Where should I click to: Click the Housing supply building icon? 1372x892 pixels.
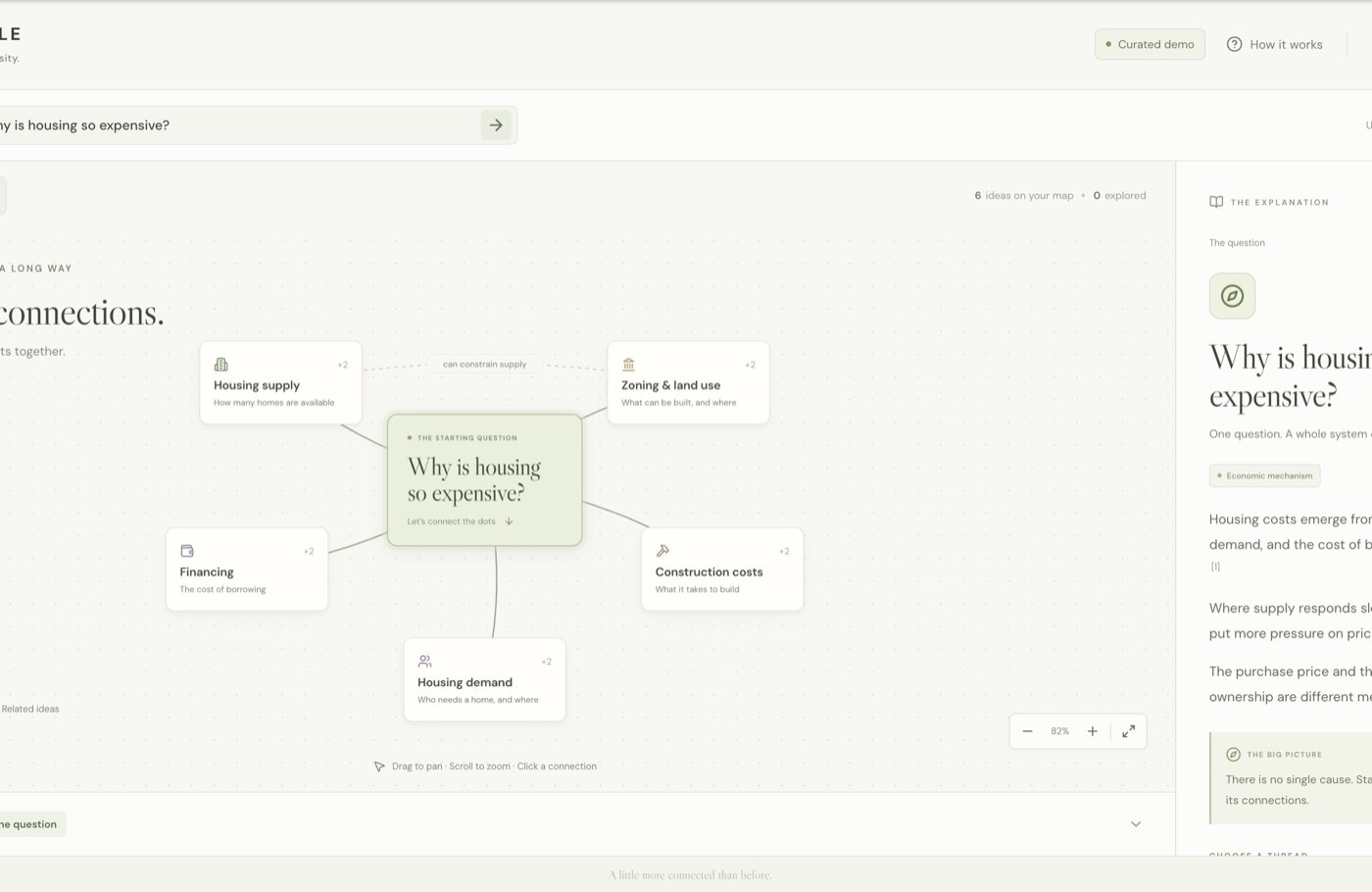[x=221, y=365]
